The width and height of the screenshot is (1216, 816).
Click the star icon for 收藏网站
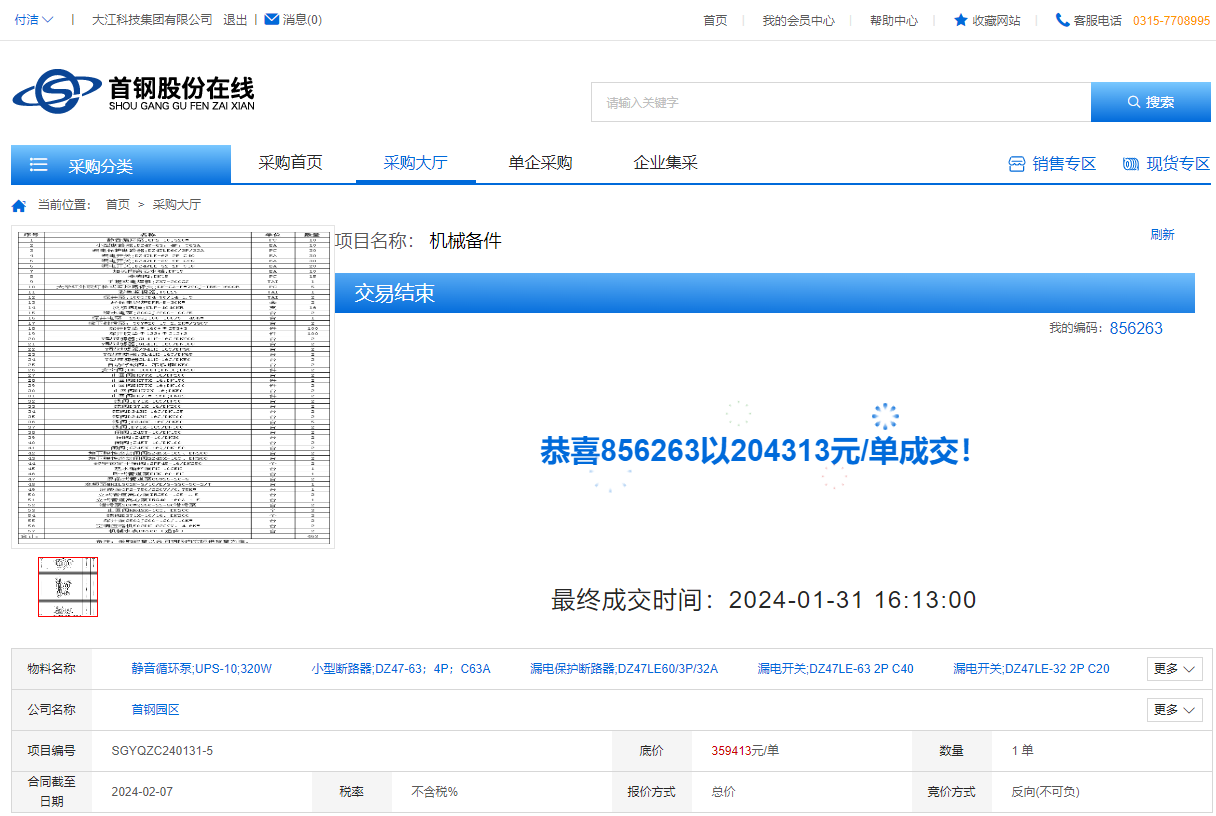(961, 20)
